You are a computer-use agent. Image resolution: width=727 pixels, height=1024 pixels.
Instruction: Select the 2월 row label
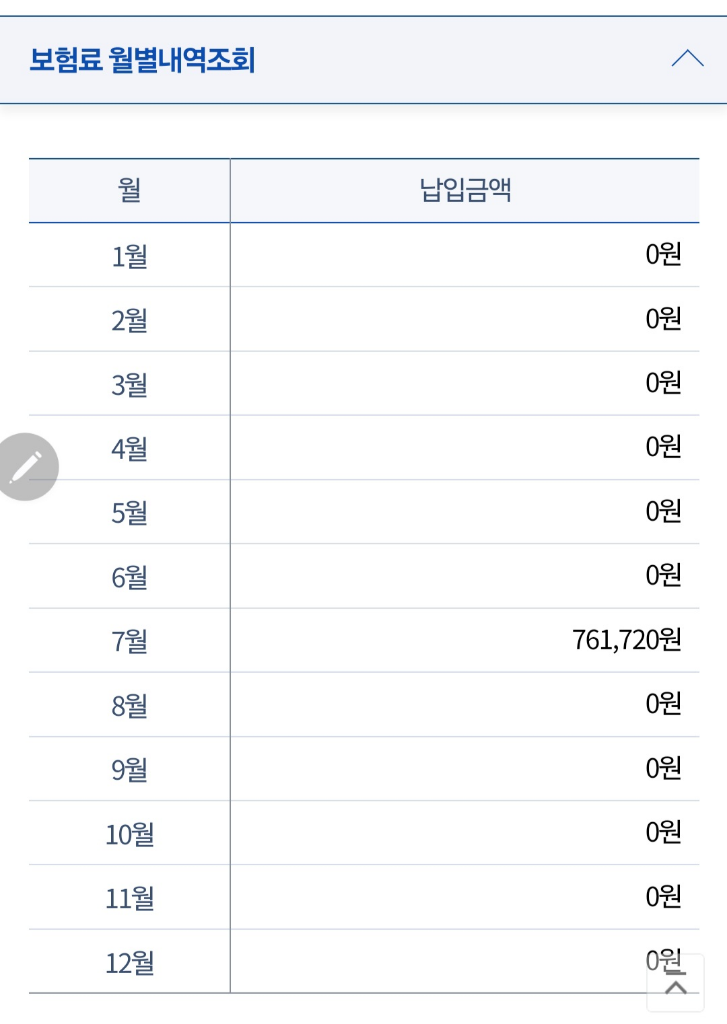tap(129, 320)
